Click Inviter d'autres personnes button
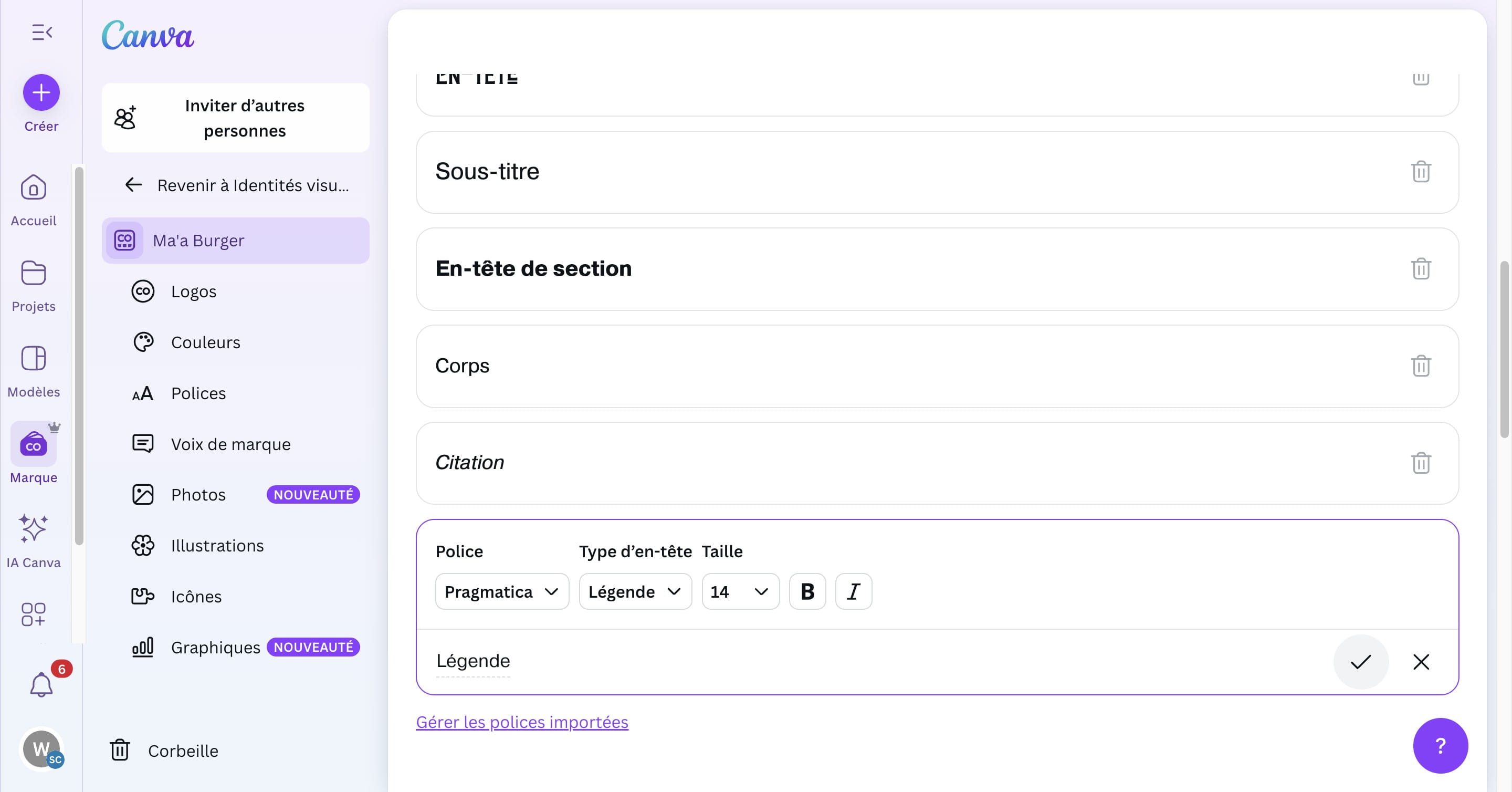The height and width of the screenshot is (792, 1512). point(235,118)
